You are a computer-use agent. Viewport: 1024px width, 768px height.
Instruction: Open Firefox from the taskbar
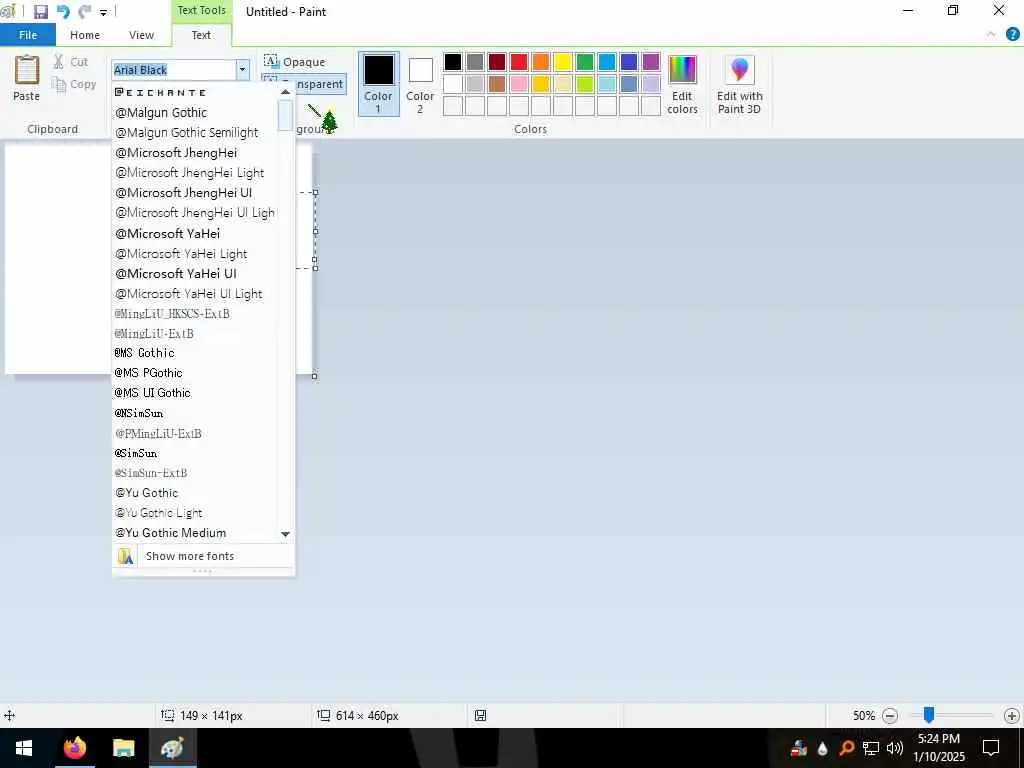(74, 748)
